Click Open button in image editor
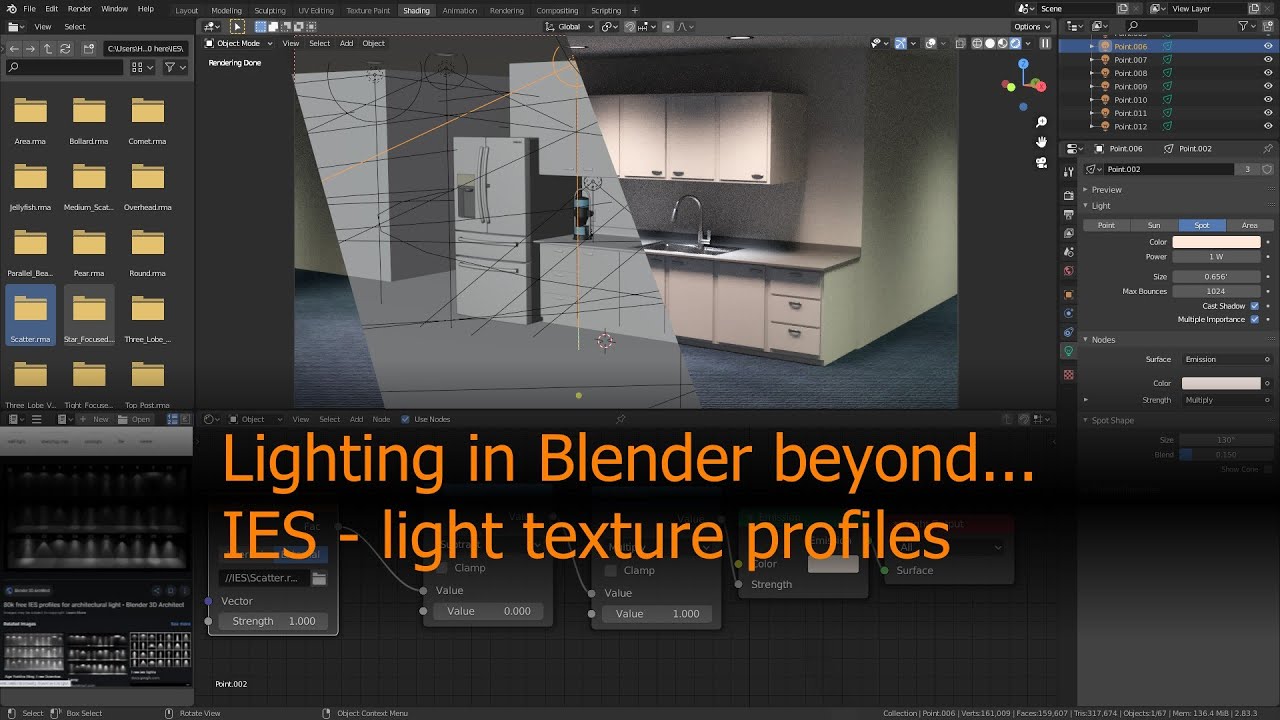The image size is (1280, 720). tap(136, 419)
